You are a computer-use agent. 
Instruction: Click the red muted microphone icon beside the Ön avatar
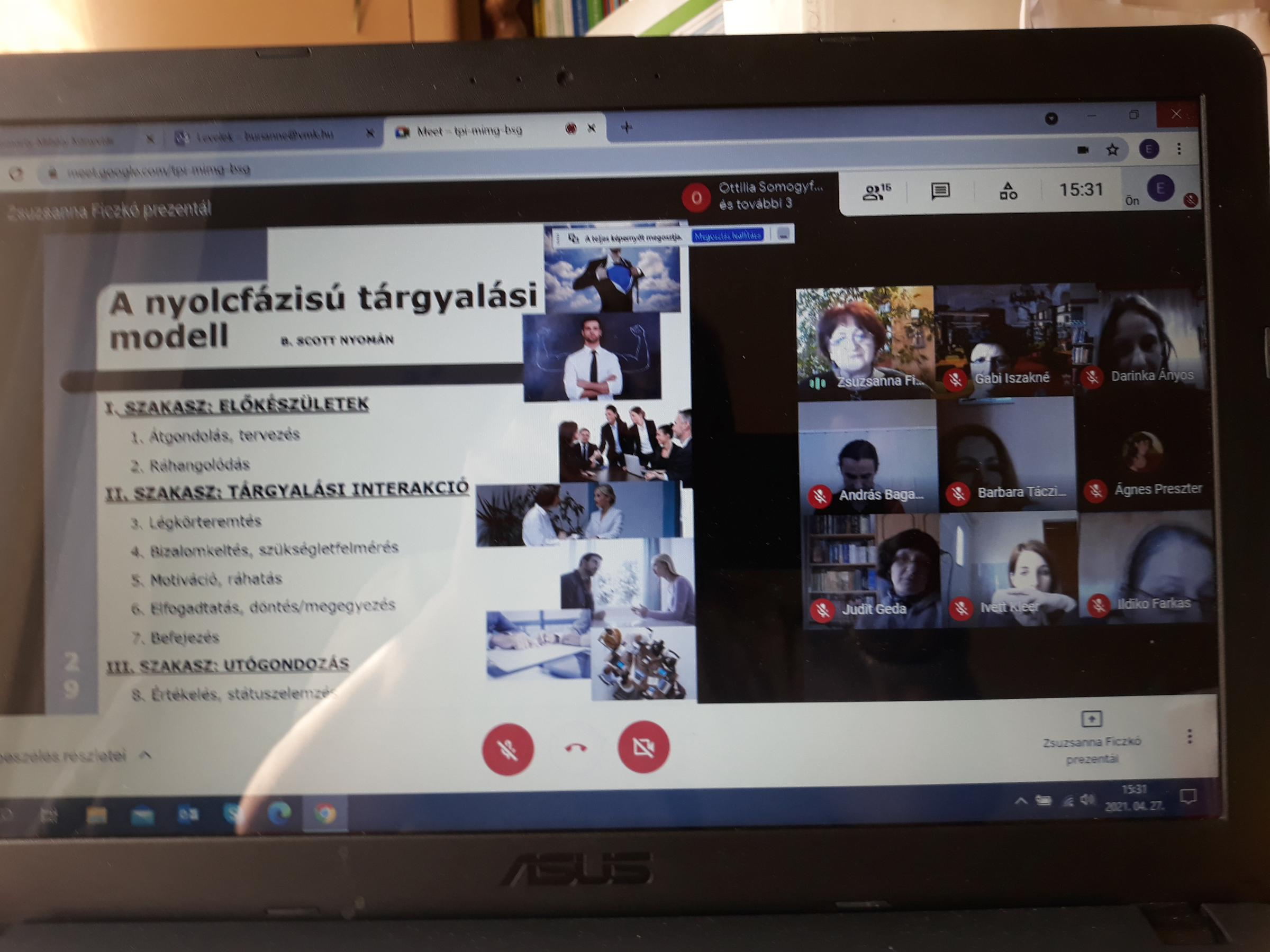1190,200
